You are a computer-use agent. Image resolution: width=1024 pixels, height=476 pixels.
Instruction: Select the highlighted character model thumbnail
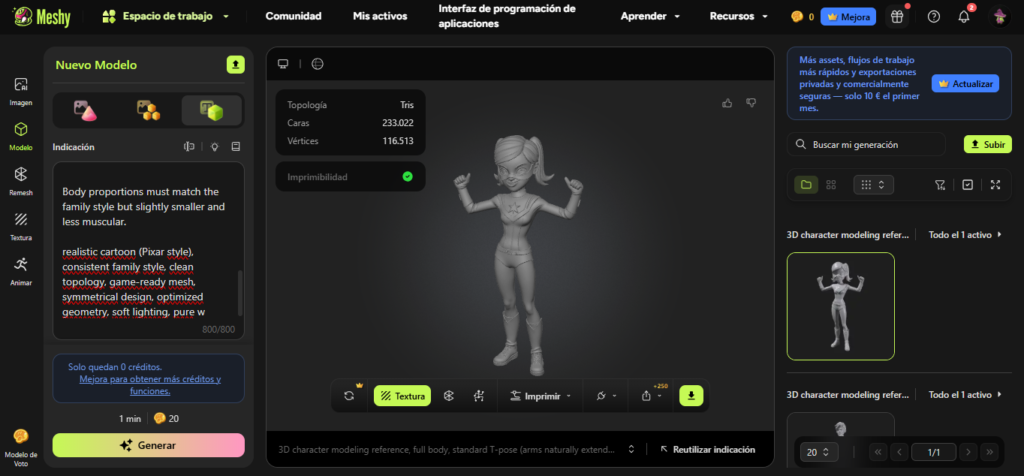pos(840,306)
